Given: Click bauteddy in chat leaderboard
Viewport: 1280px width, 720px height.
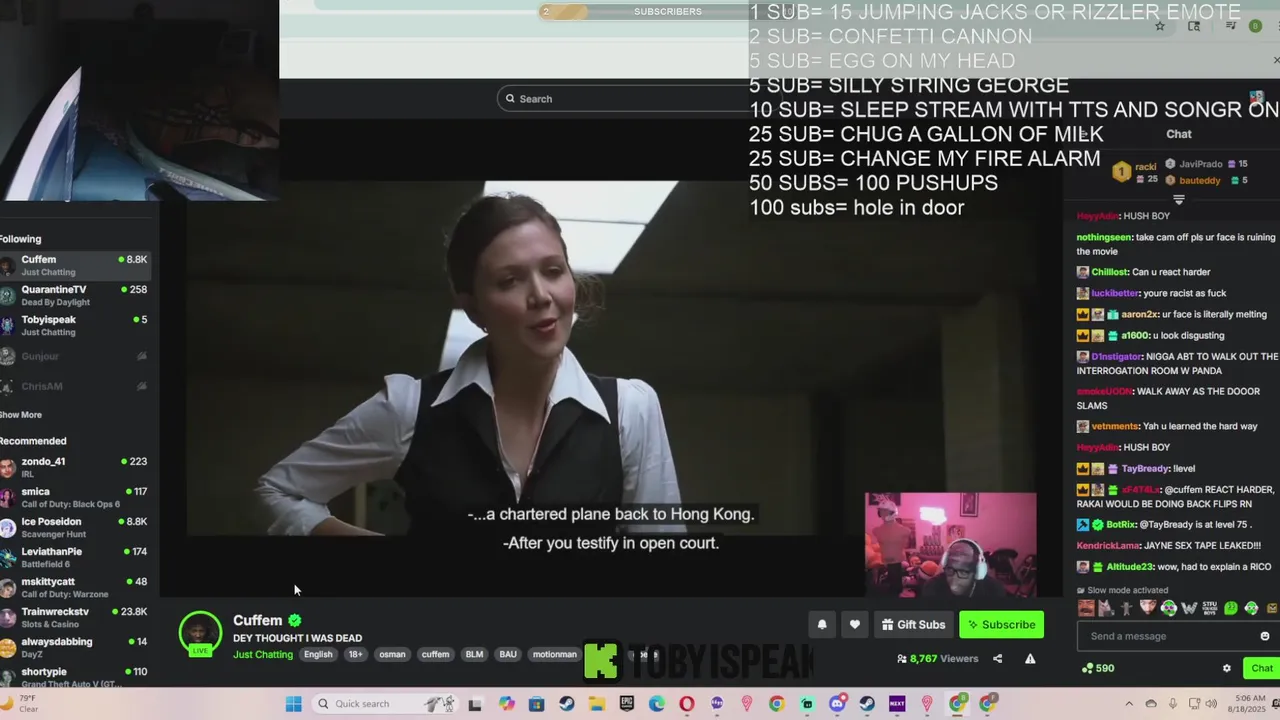Looking at the screenshot, I should pos(1199,181).
